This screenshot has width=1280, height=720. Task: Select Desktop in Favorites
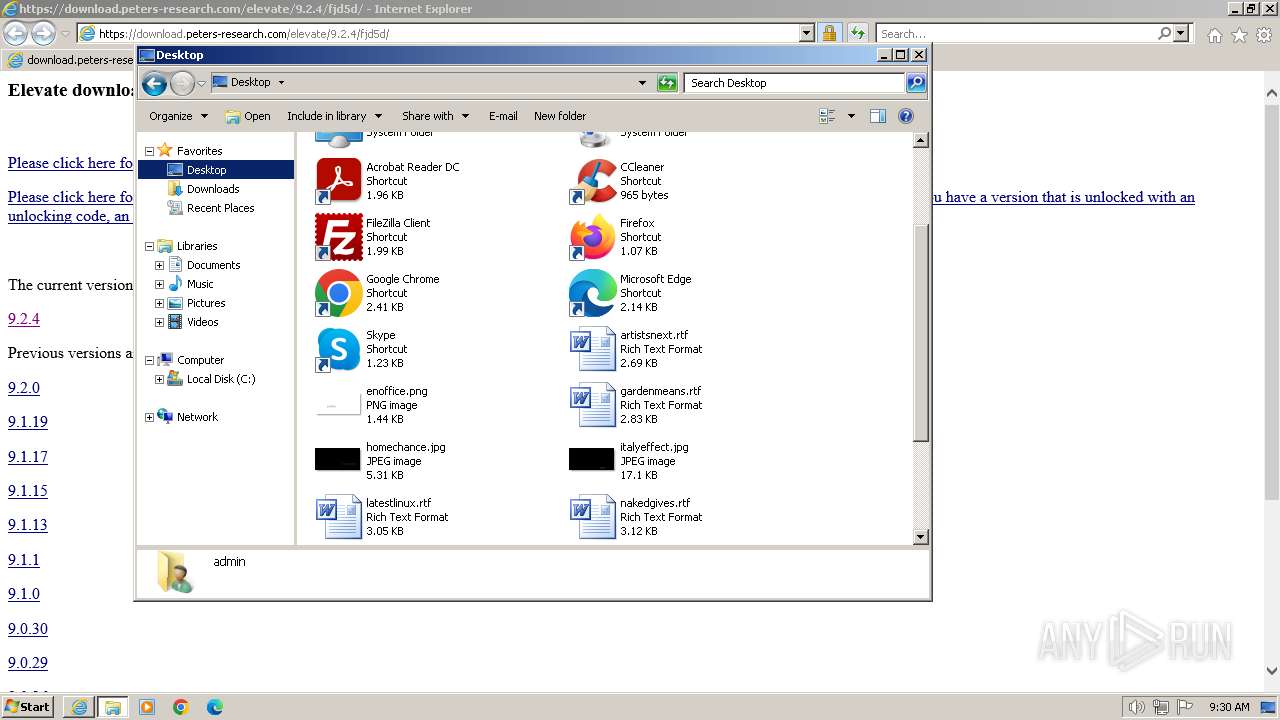(206, 170)
